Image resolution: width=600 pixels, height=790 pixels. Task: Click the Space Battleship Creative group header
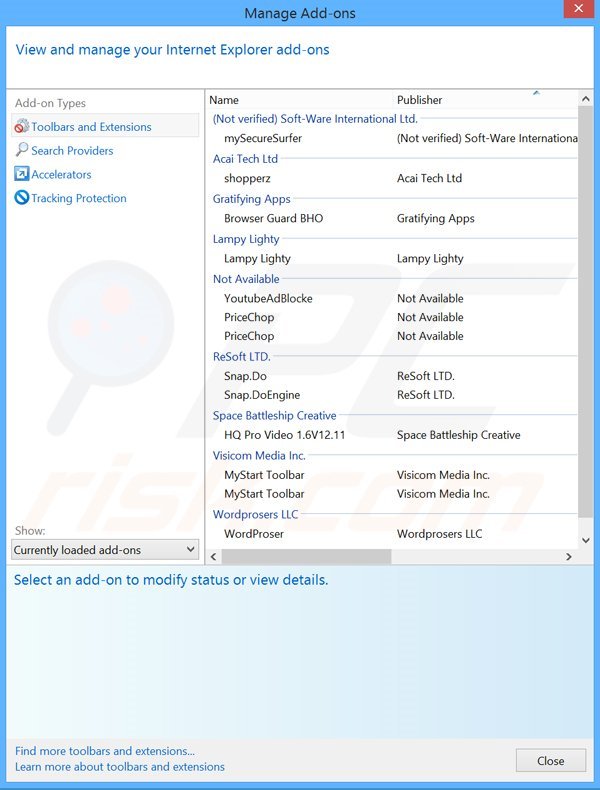coord(275,416)
